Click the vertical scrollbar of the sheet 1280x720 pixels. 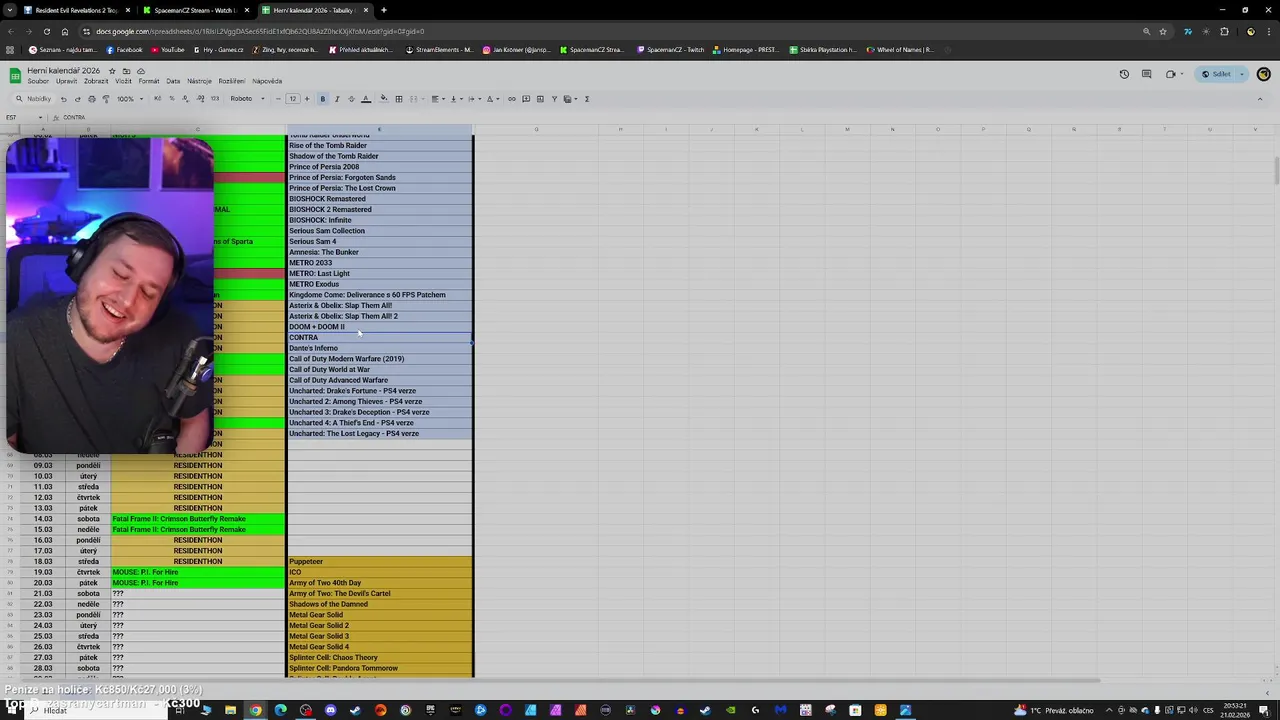click(x=1276, y=170)
